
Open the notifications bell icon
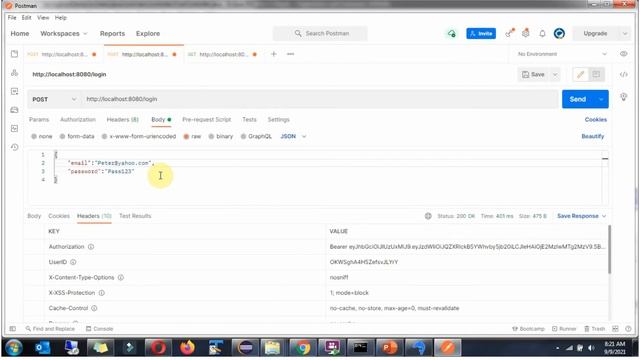click(x=542, y=33)
